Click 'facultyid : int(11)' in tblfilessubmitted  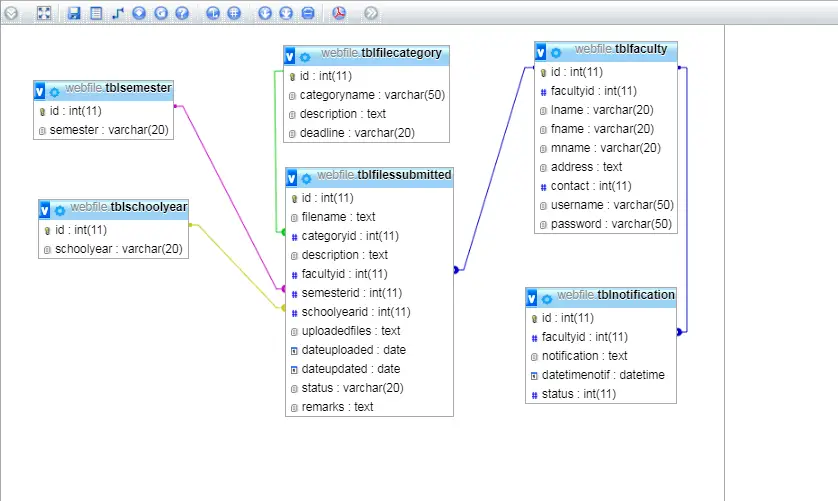click(x=369, y=274)
